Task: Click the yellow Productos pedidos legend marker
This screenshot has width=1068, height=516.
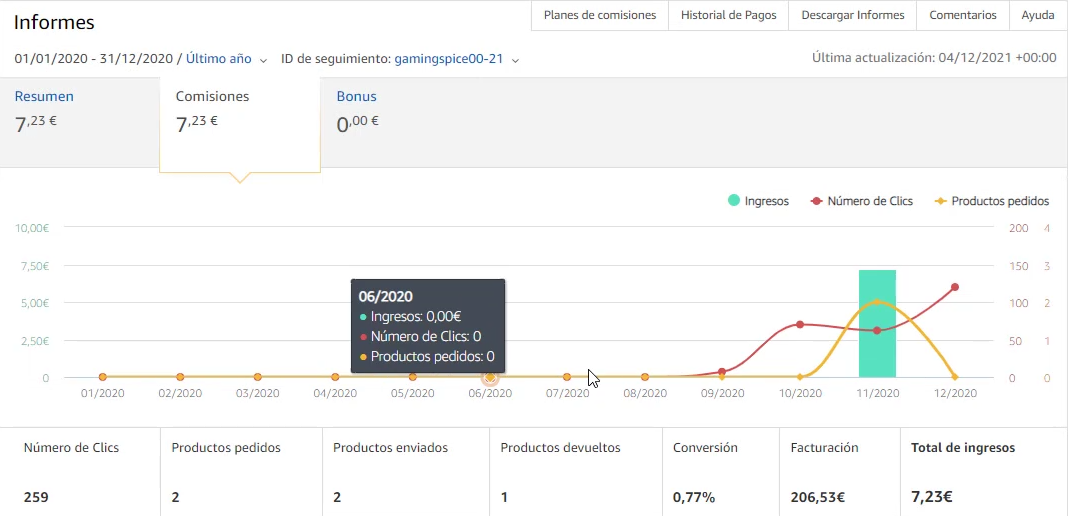Action: [940, 201]
